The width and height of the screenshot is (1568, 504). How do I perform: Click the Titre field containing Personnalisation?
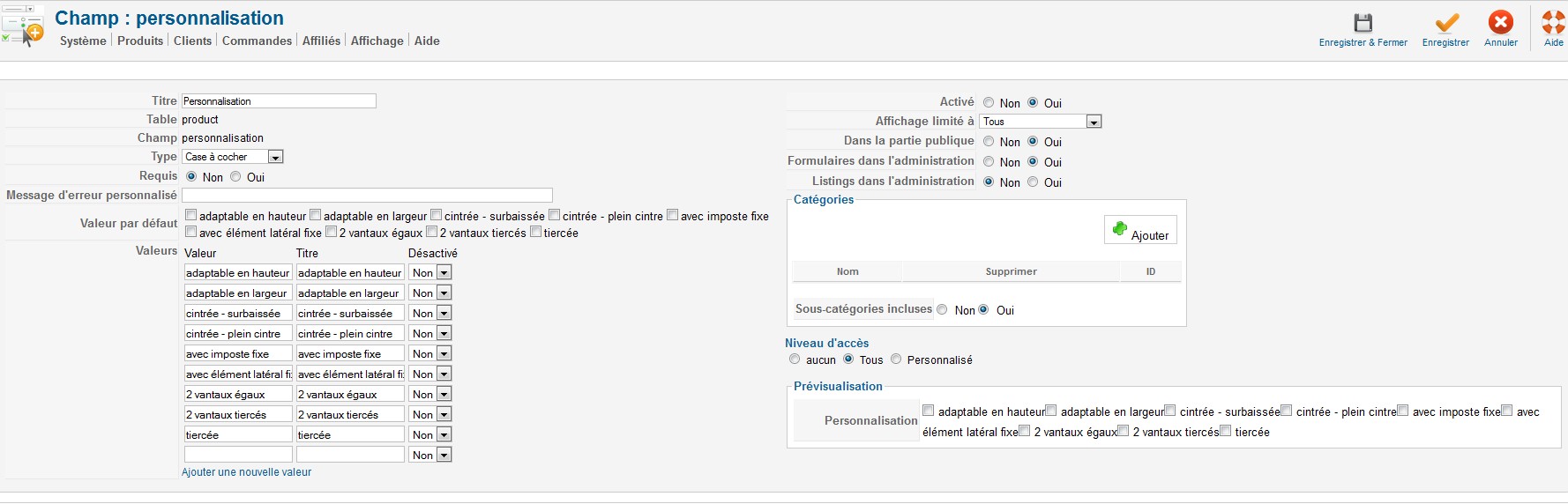279,101
